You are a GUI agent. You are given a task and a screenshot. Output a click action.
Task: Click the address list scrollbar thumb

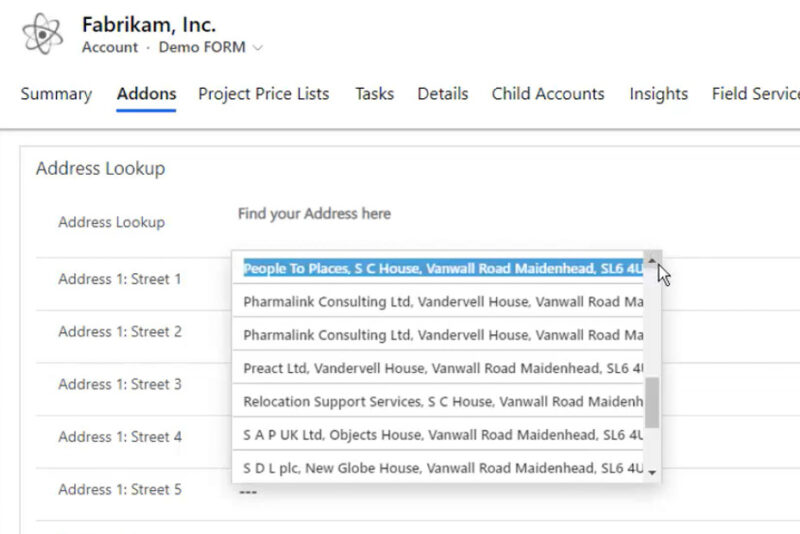point(652,402)
